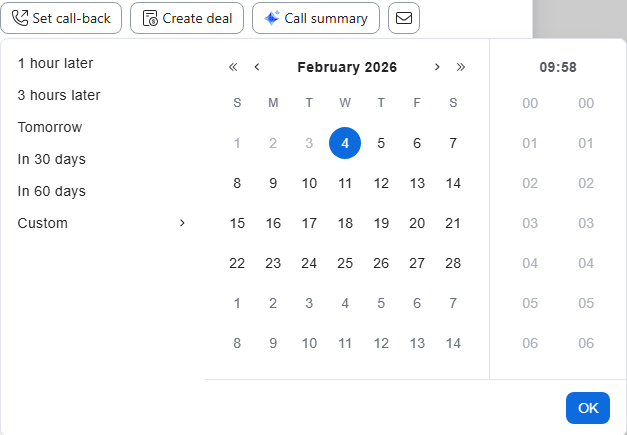627x435 pixels.
Task: Select the 3 hours later option
Action: pyautogui.click(x=59, y=95)
